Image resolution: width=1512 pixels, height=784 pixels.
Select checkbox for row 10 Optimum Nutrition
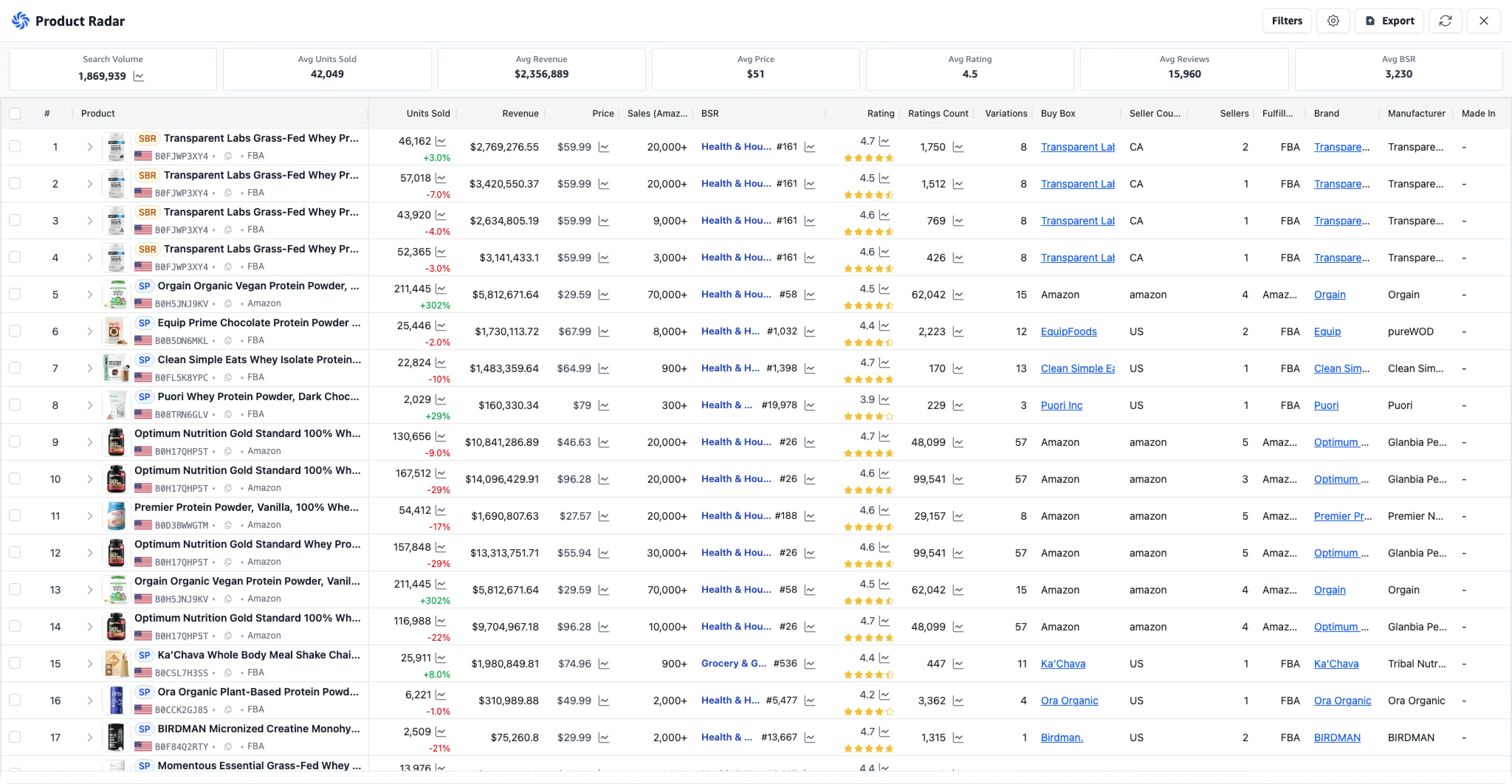click(x=15, y=479)
